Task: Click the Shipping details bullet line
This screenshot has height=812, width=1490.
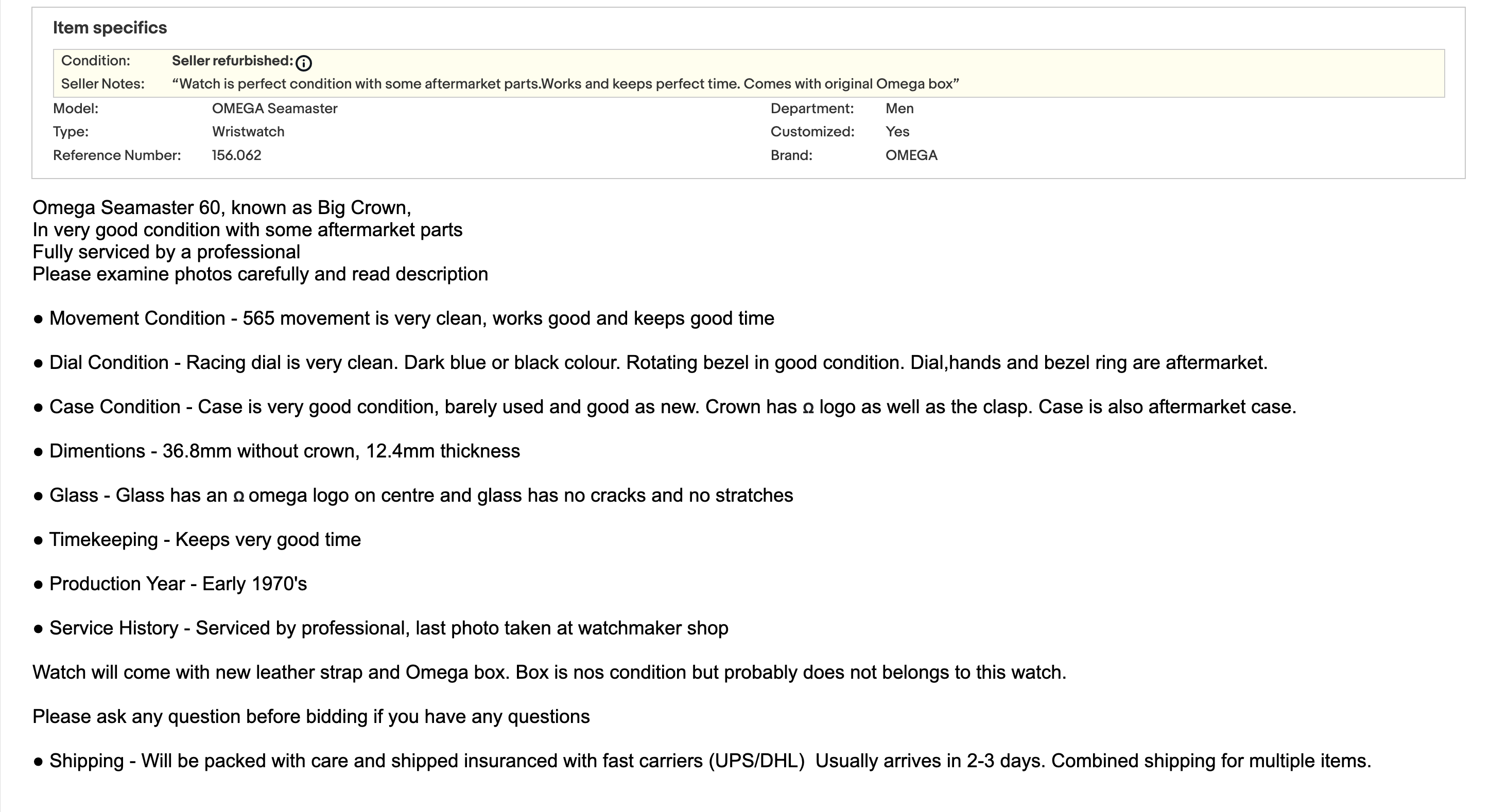Action: coord(702,761)
